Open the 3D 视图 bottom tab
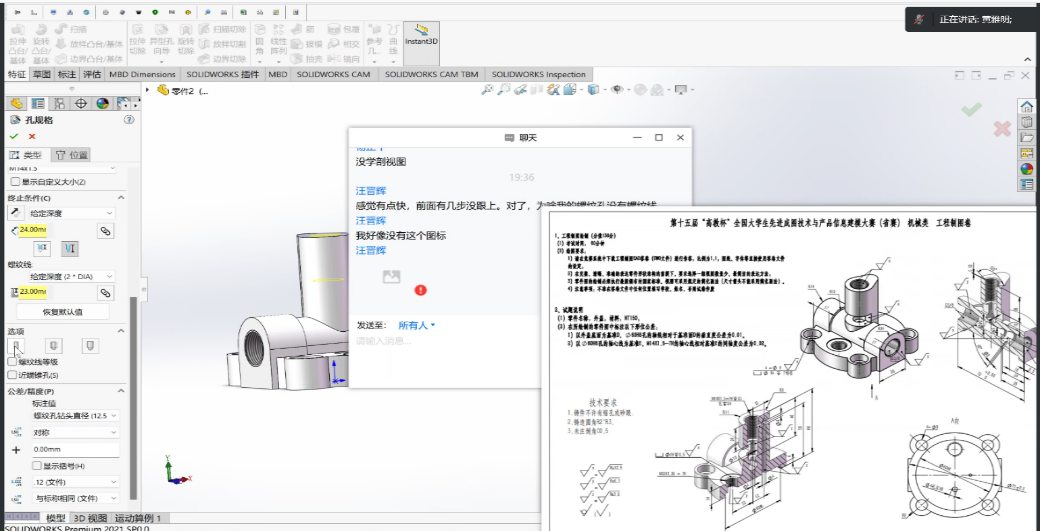The image size is (1040, 531). [90, 518]
